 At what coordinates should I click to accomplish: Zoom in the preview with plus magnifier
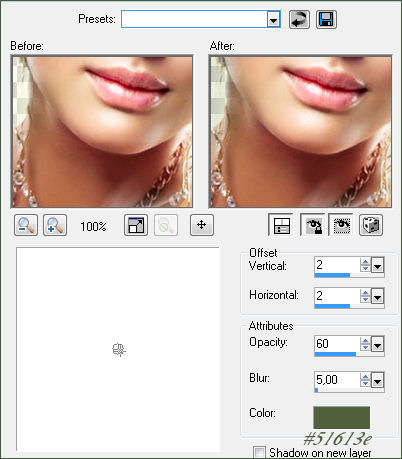point(55,225)
